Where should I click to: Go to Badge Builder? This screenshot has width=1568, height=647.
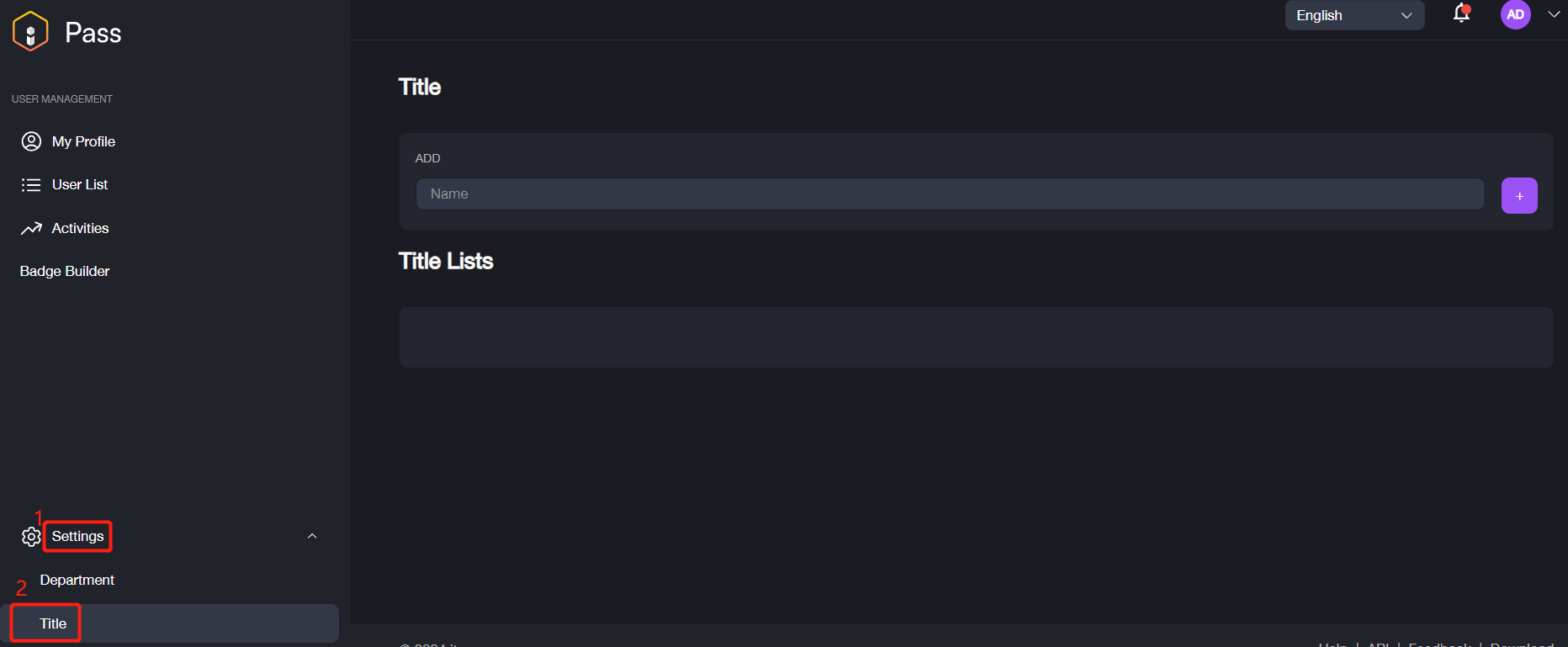pyautogui.click(x=65, y=271)
